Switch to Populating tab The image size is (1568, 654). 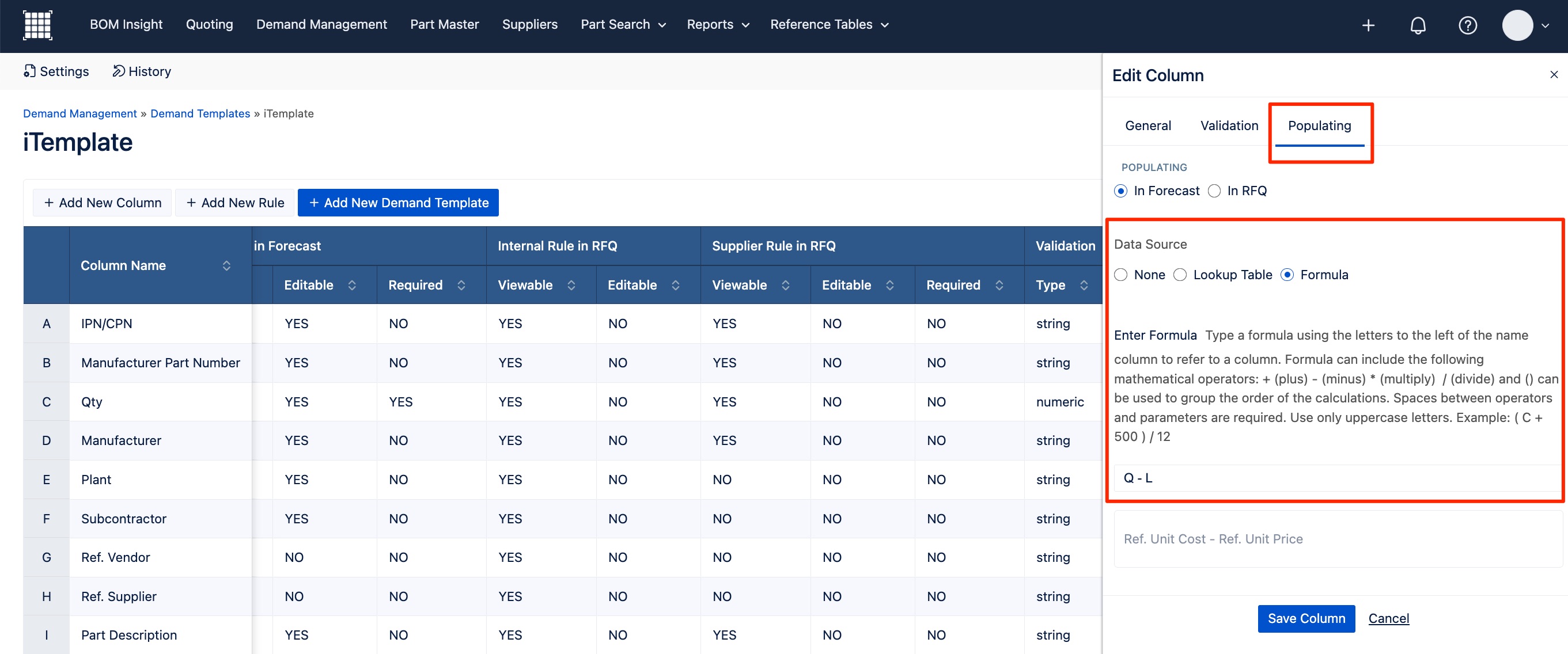(x=1319, y=126)
